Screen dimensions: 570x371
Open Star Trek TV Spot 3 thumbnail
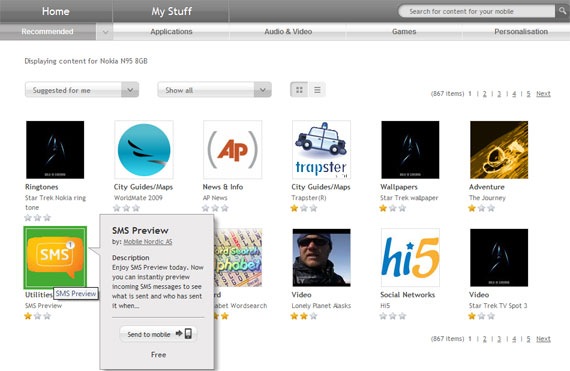tap(499, 257)
